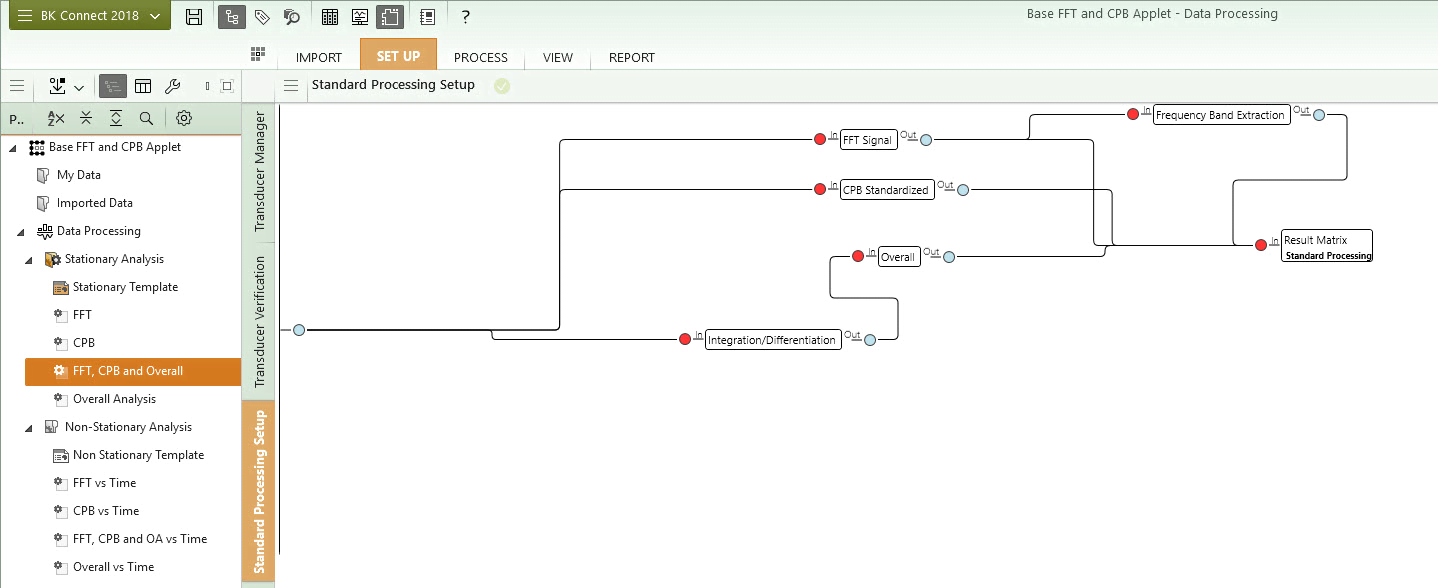Open the VIEW tab
1438x588 pixels.
(558, 57)
